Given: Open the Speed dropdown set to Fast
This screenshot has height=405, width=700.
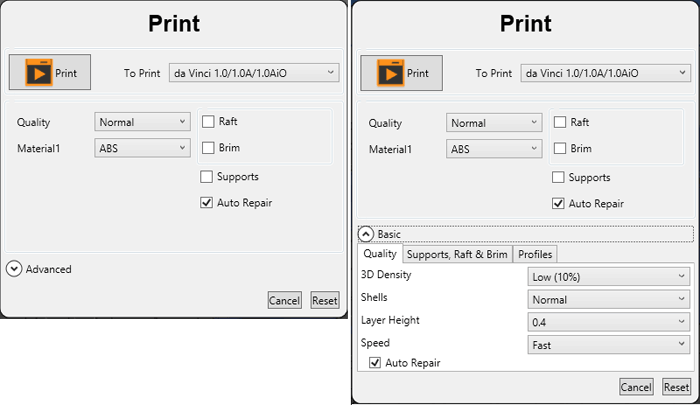Looking at the screenshot, I should pyautogui.click(x=608, y=345).
